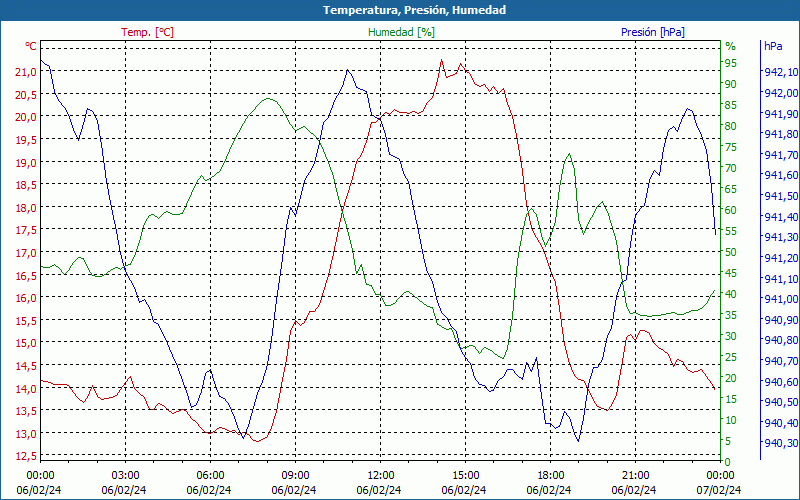Click the '07/02/24' date label

pyautogui.click(x=718, y=490)
